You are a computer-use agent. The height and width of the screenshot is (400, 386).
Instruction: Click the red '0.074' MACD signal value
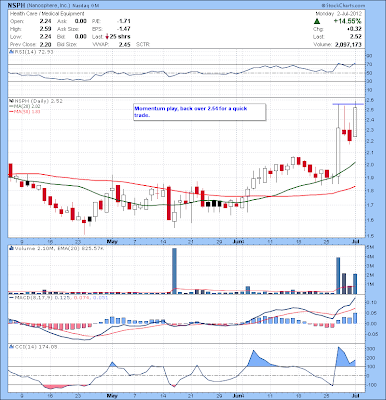(x=81, y=297)
